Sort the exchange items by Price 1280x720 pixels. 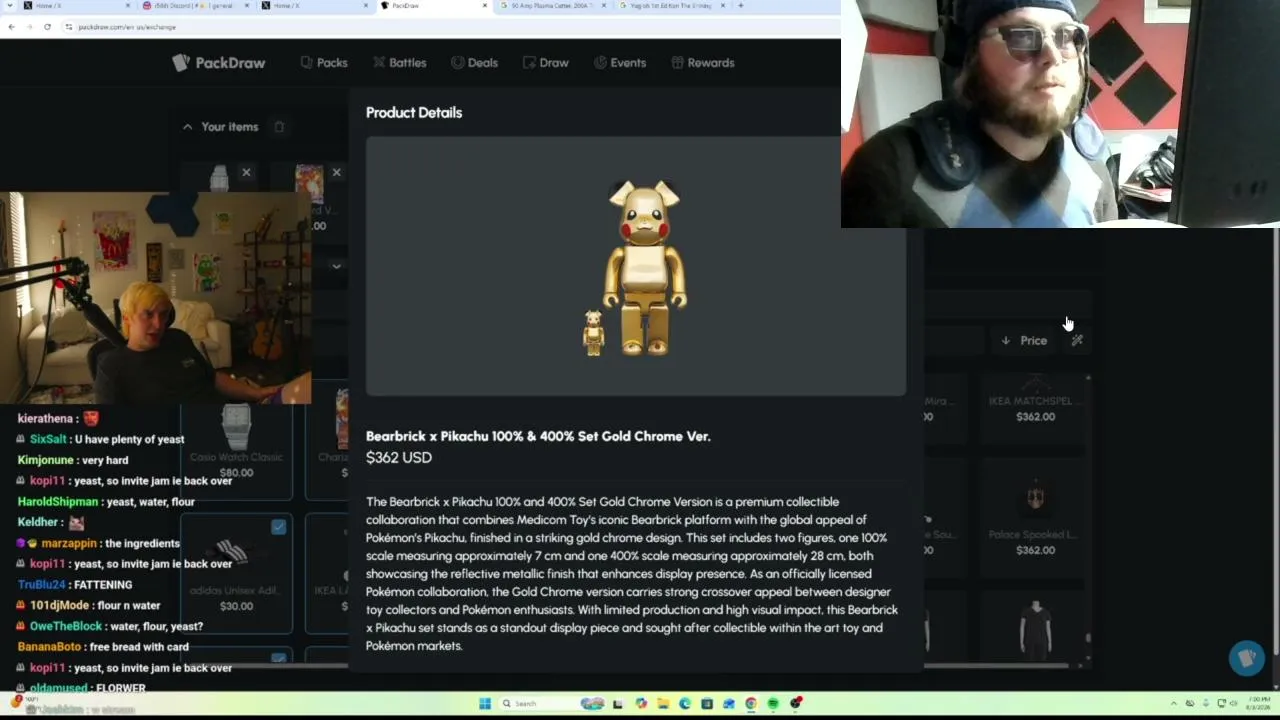(x=1024, y=341)
